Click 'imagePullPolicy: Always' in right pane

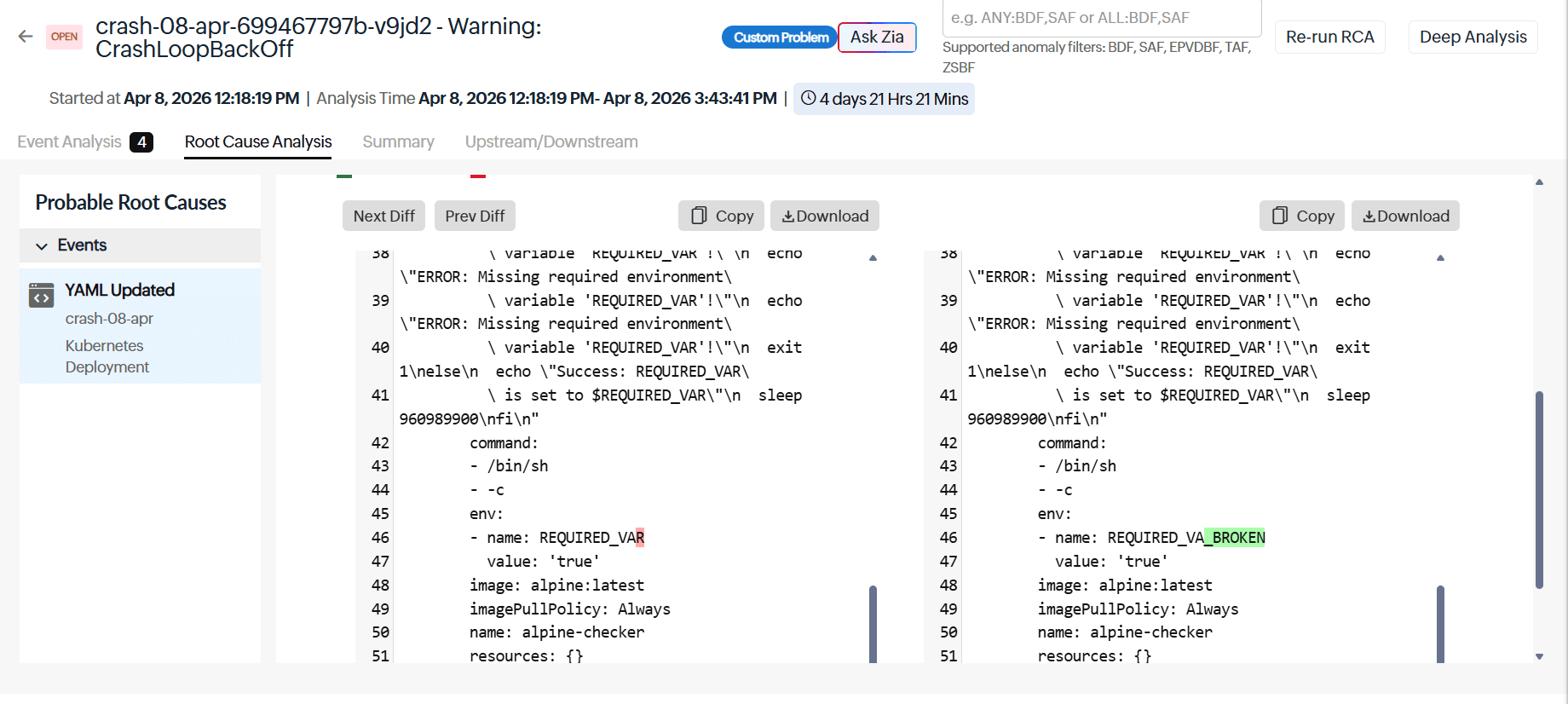click(x=1138, y=609)
